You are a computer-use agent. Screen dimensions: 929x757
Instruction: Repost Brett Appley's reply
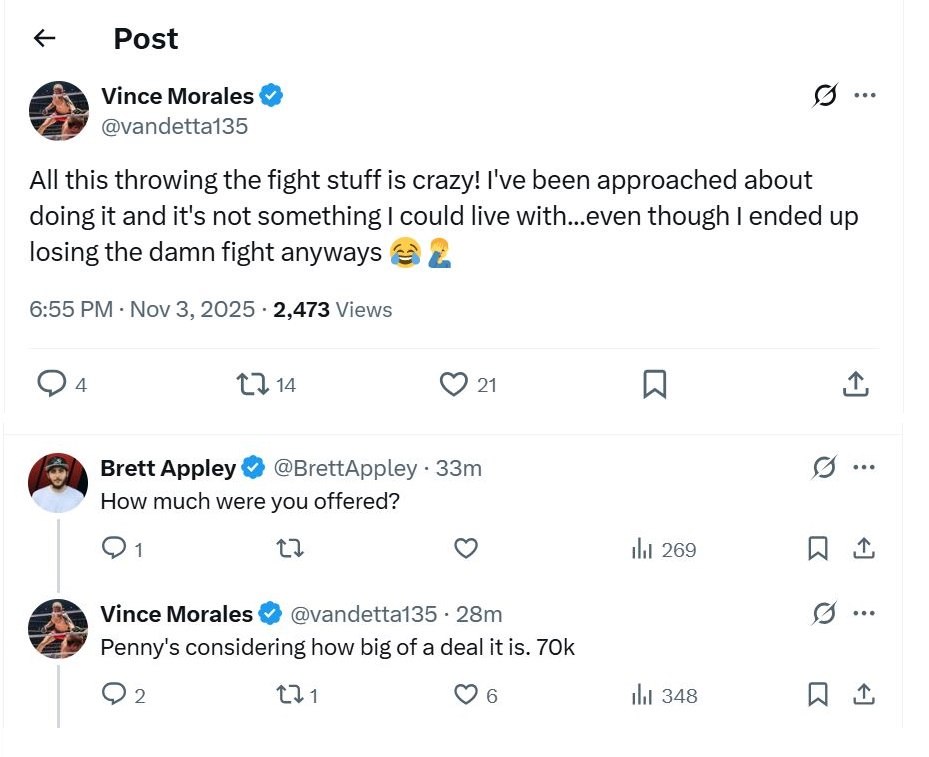(x=289, y=549)
